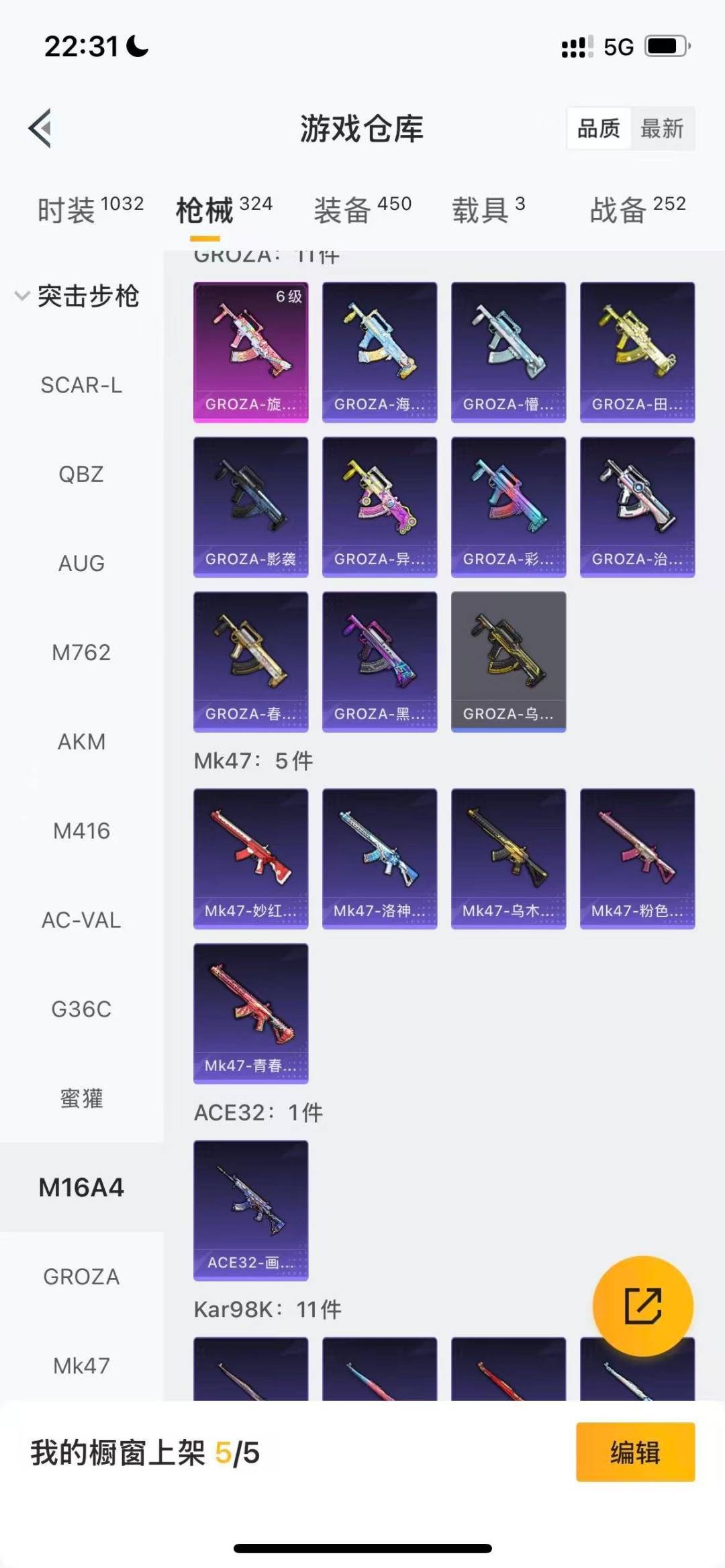
Task: Open the 战备 tab
Action: [x=638, y=209]
